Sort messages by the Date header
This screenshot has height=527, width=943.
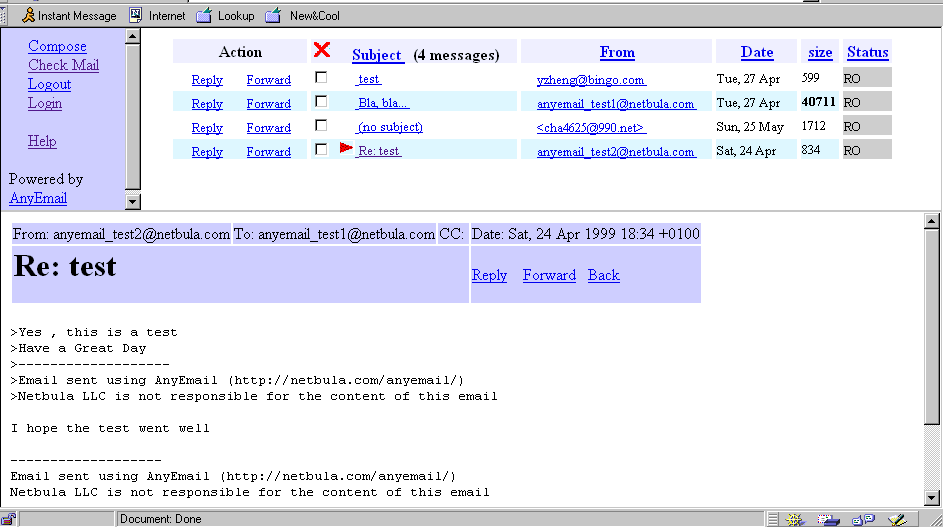tap(757, 52)
